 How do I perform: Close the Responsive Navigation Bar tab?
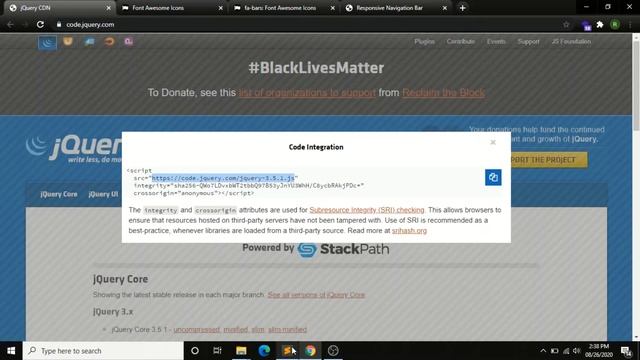(x=444, y=8)
